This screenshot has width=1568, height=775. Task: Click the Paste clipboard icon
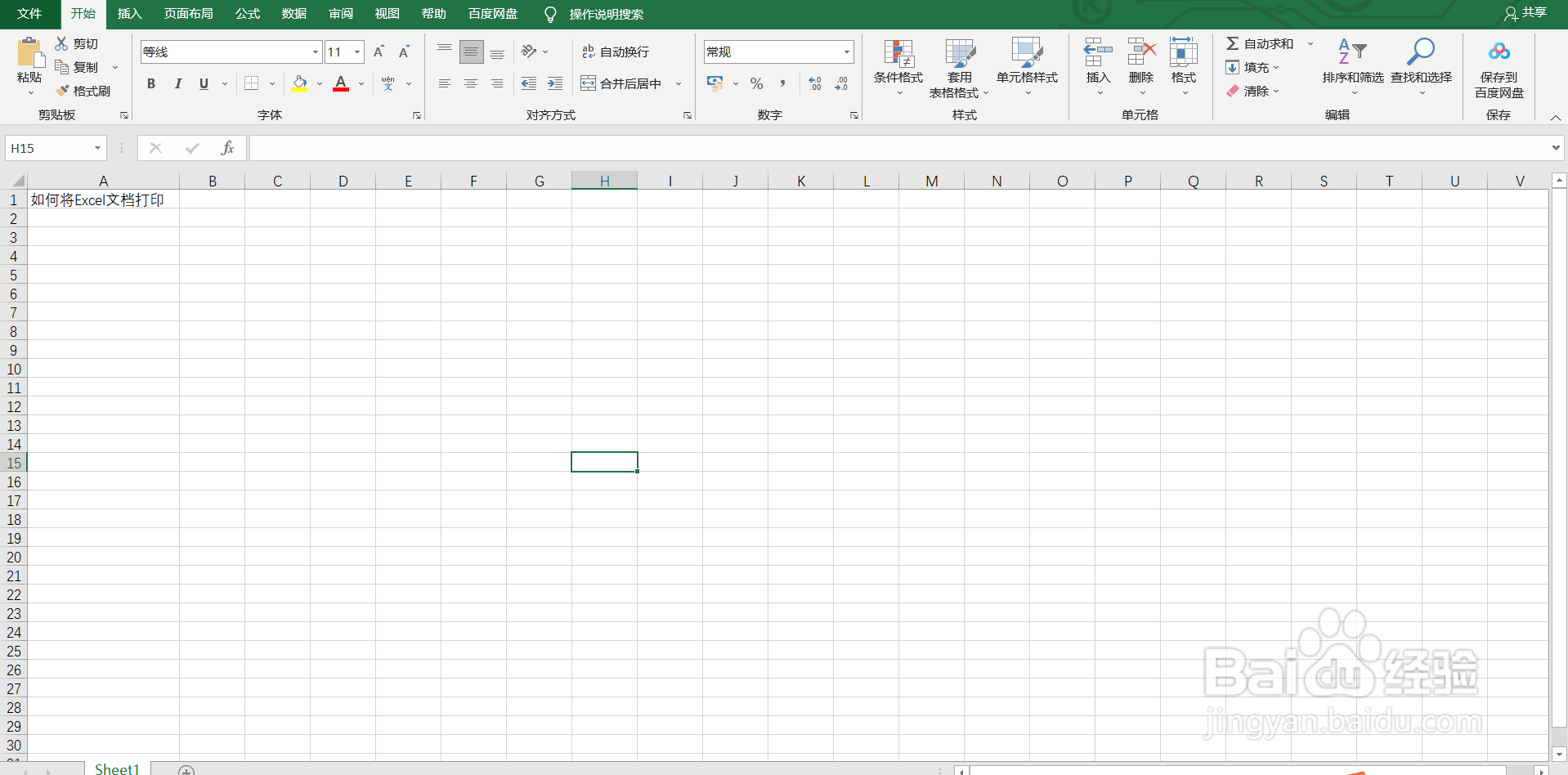29,52
